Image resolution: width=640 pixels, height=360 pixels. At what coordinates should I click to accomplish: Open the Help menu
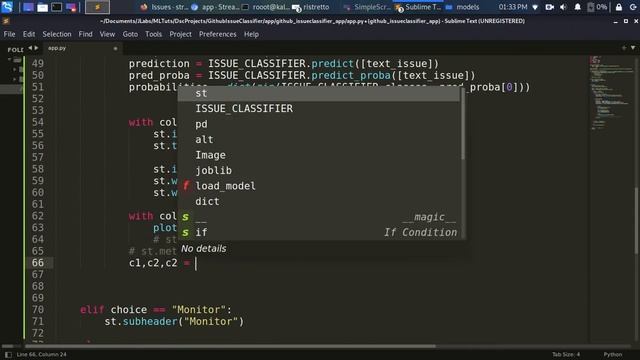point(251,34)
